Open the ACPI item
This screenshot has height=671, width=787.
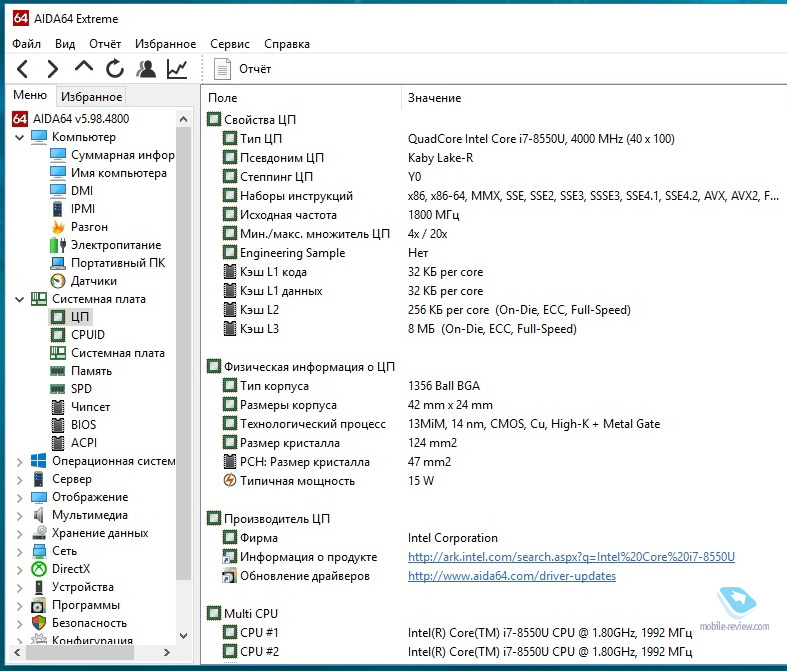click(74, 443)
